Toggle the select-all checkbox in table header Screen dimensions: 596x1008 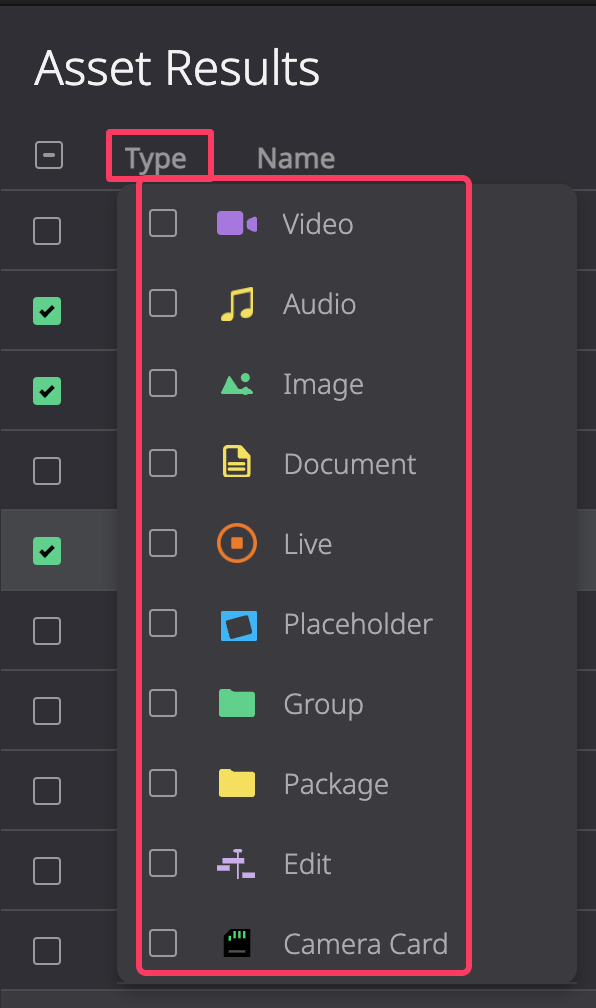click(49, 156)
